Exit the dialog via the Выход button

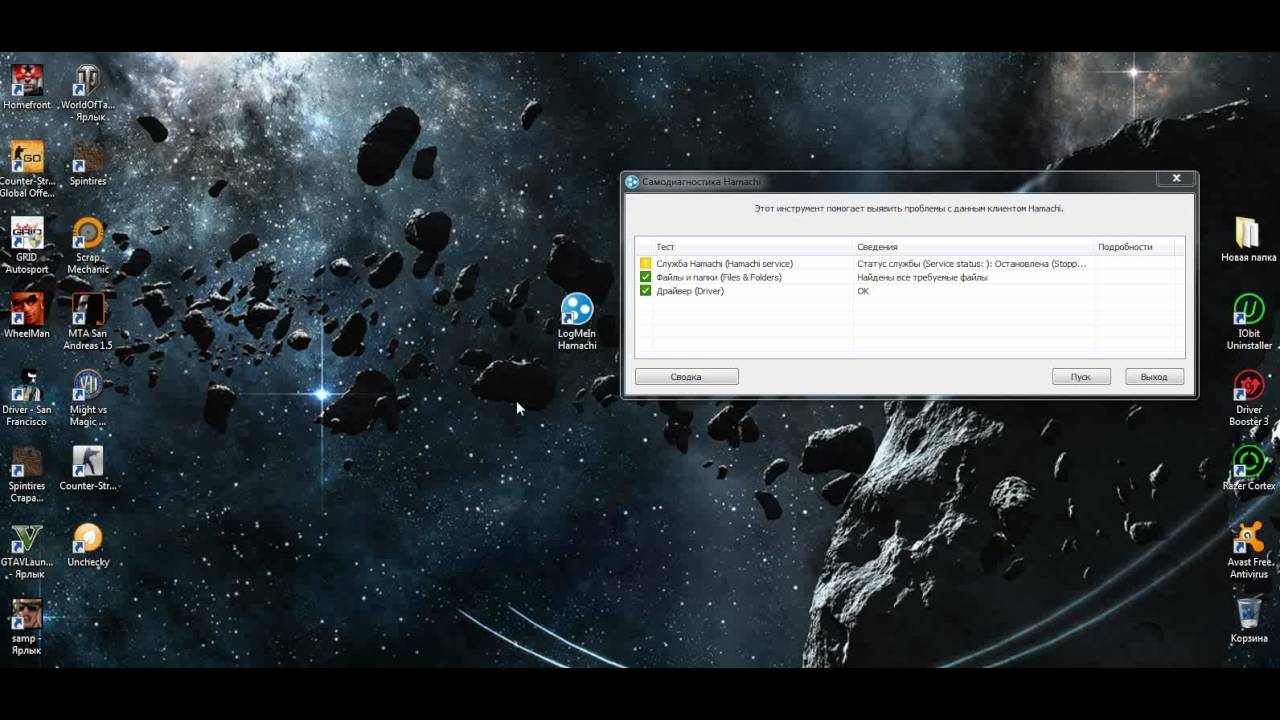point(1154,377)
